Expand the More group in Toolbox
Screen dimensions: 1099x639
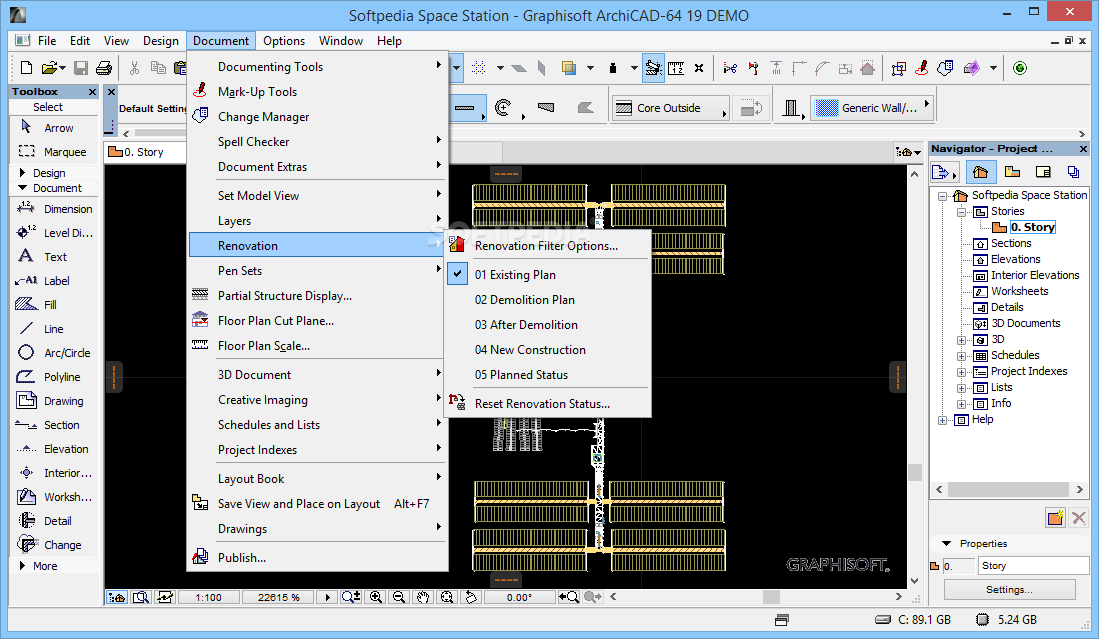point(22,565)
